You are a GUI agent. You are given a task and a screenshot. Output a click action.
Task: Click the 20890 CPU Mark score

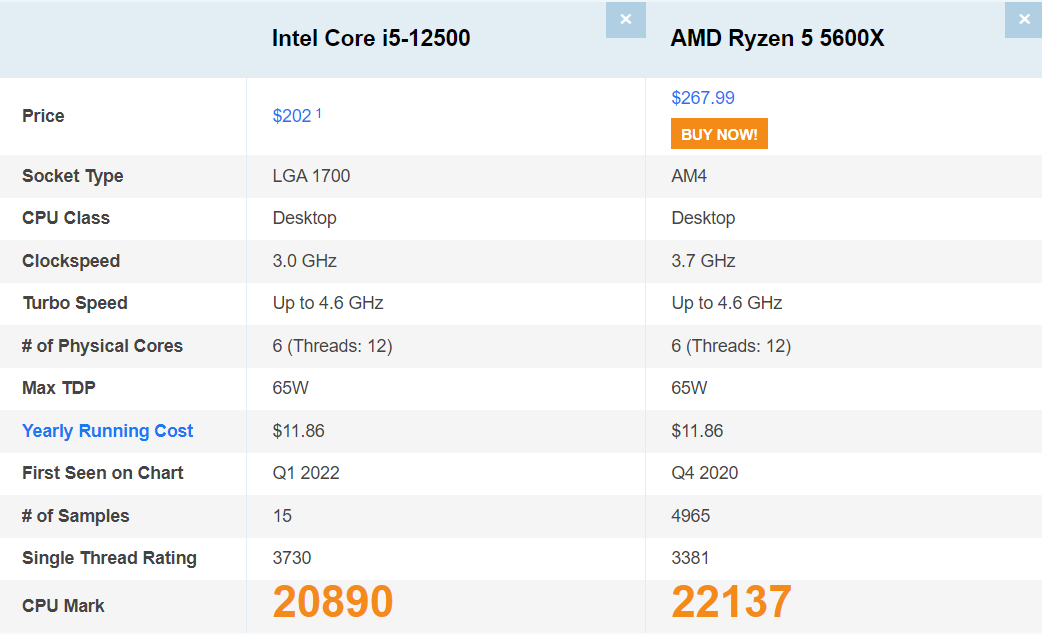(333, 602)
